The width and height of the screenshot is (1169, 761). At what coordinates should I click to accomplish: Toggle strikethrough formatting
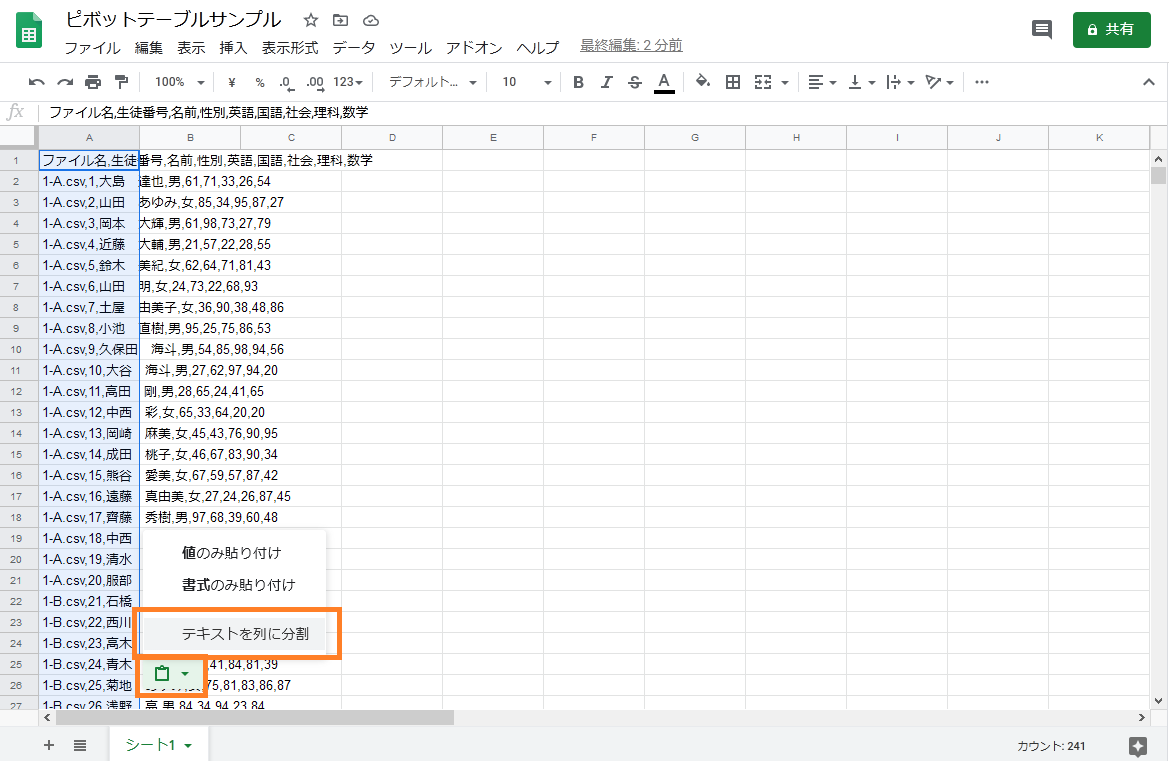tap(634, 82)
